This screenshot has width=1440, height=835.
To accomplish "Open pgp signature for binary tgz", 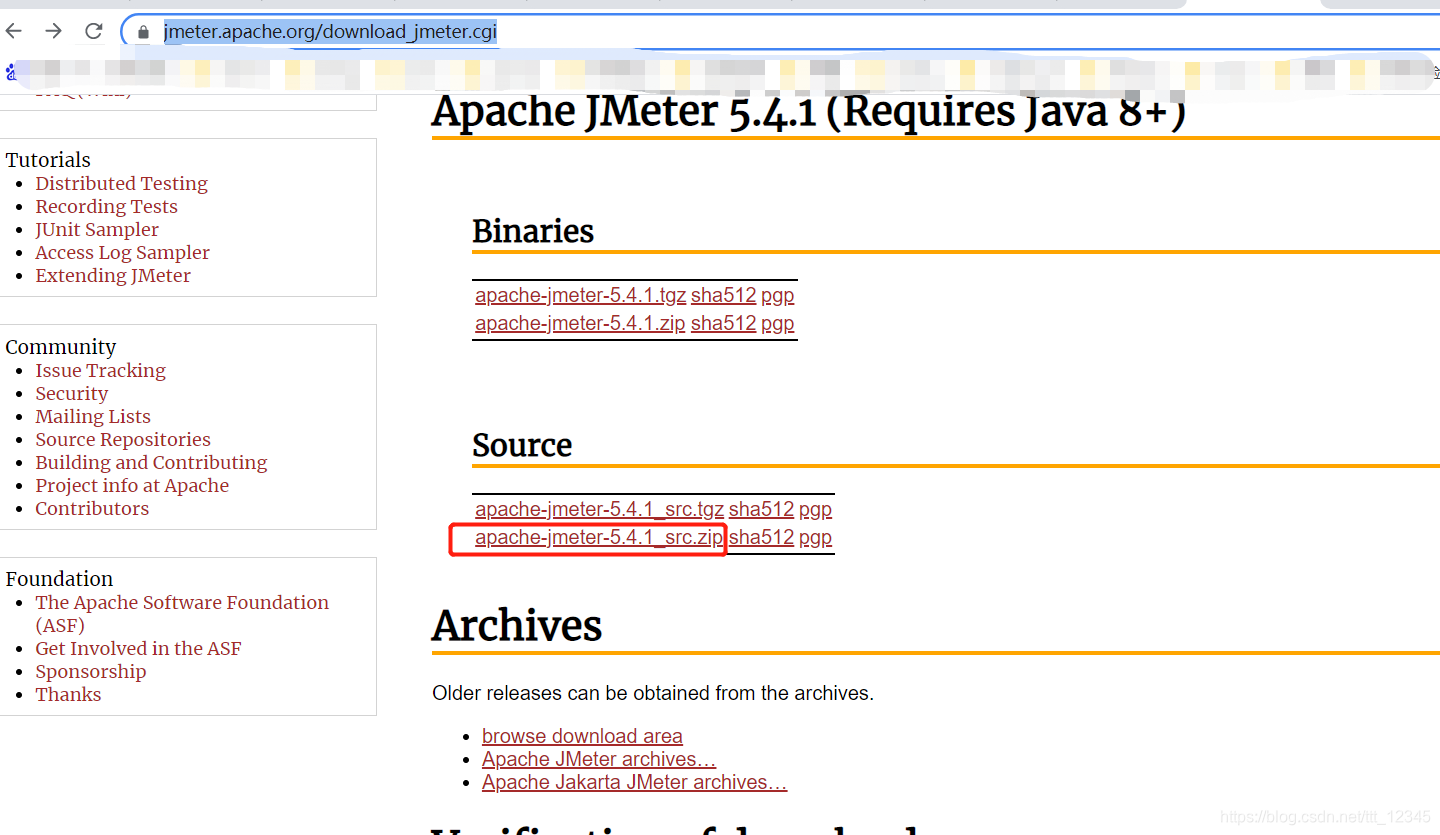I will point(777,295).
